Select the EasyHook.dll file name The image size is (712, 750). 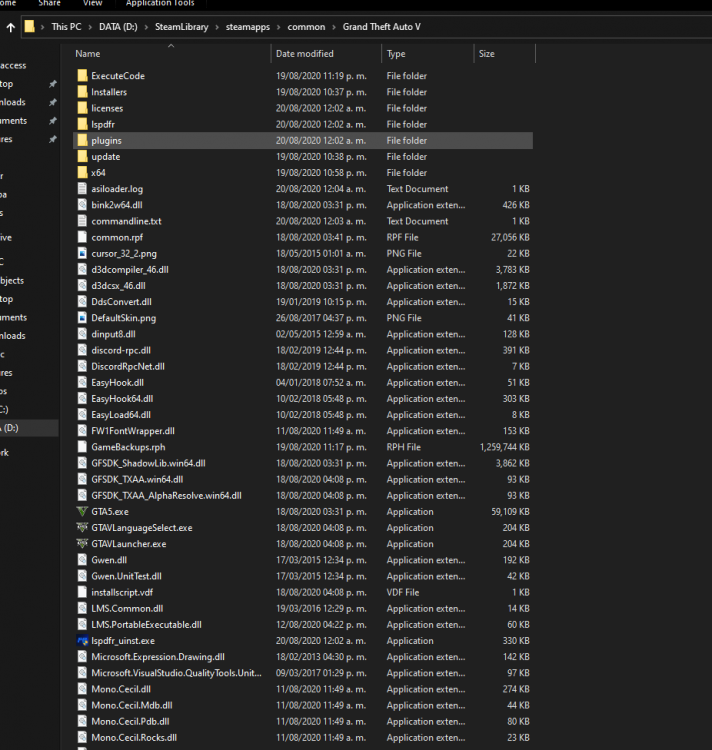coord(118,383)
